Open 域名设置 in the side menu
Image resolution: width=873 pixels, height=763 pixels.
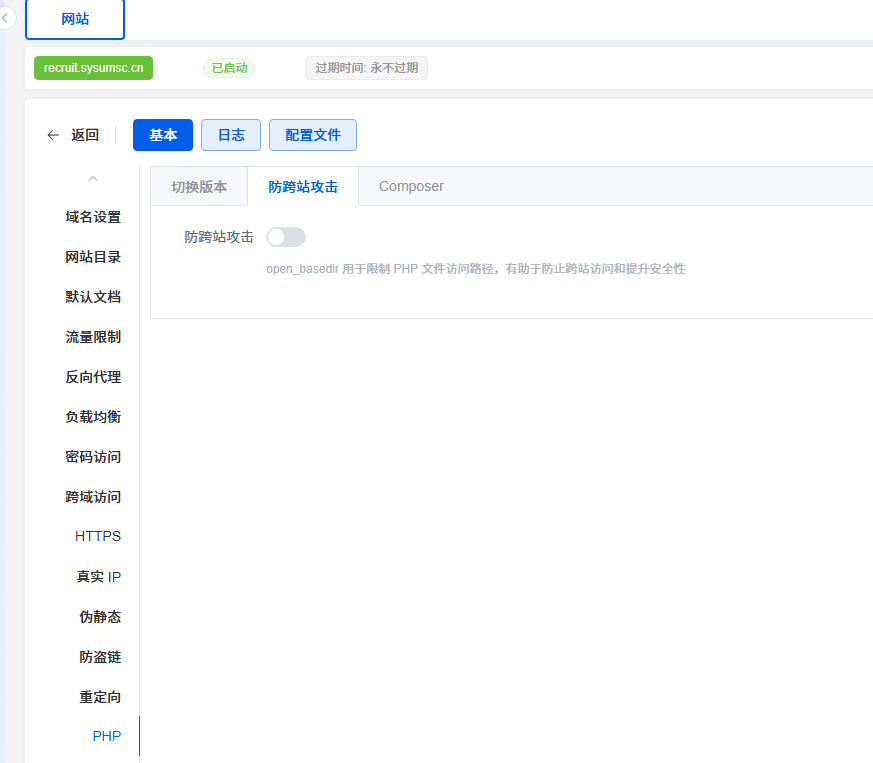(93, 217)
